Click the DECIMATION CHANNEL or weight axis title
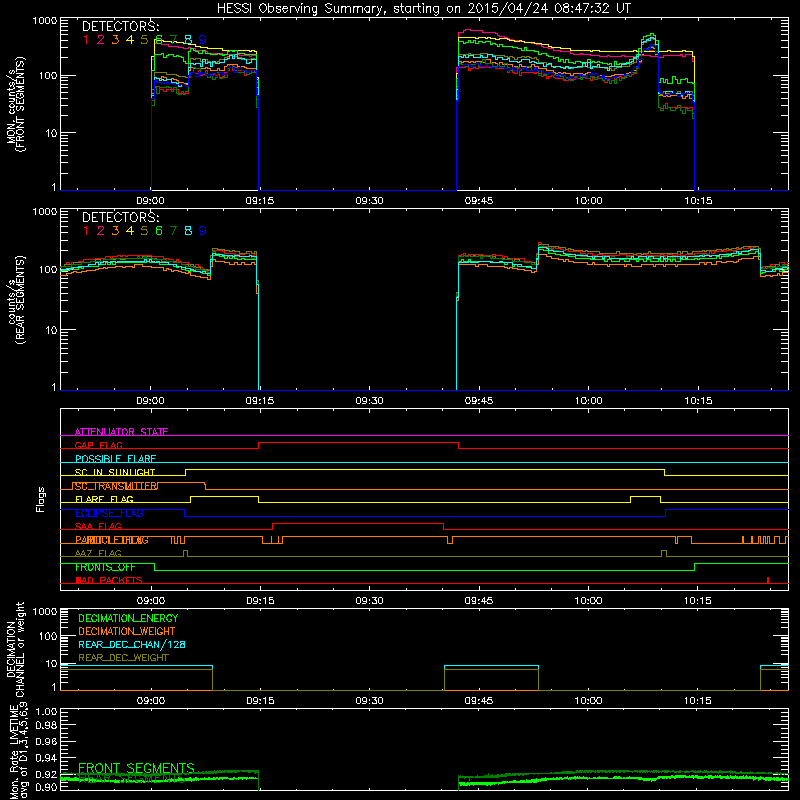This screenshot has width=800, height=800. (15, 649)
